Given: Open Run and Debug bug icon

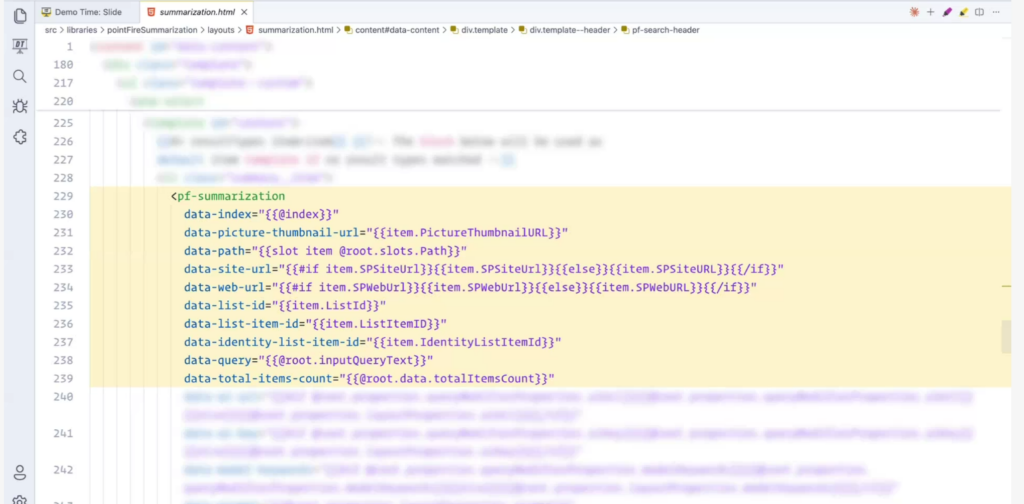Looking at the screenshot, I should [x=19, y=106].
